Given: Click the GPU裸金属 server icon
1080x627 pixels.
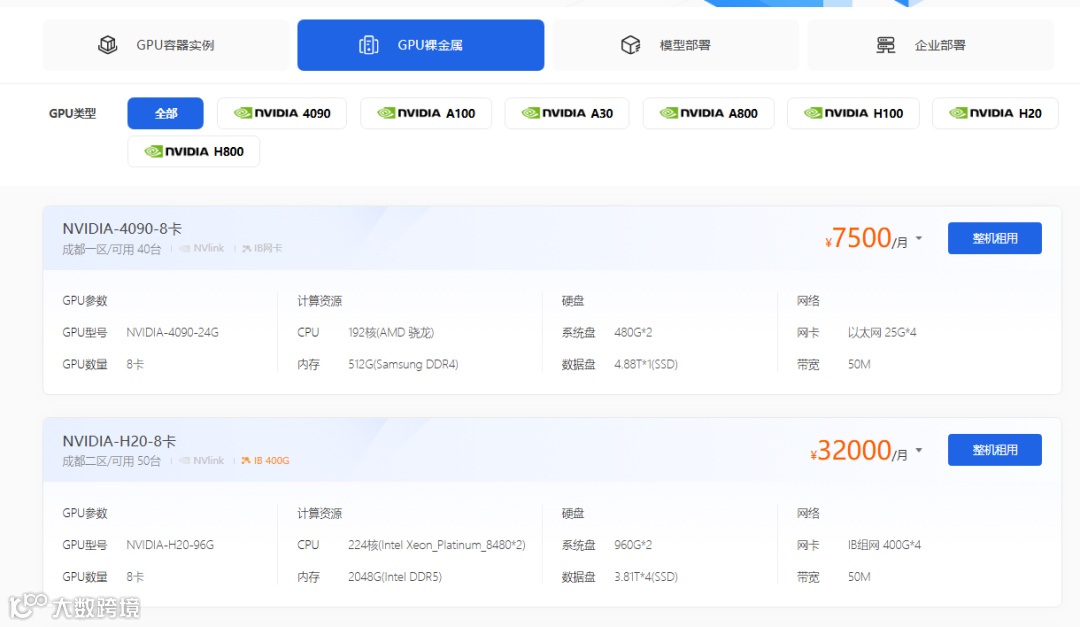Looking at the screenshot, I should click(368, 45).
